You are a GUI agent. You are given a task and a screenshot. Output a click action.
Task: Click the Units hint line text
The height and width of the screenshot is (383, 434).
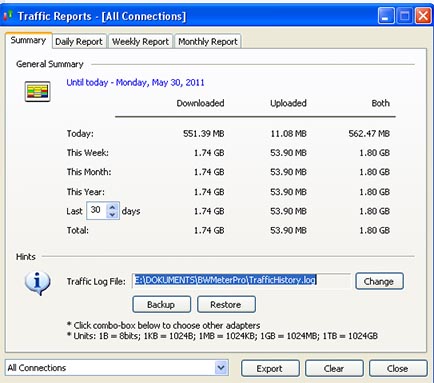coord(222,336)
